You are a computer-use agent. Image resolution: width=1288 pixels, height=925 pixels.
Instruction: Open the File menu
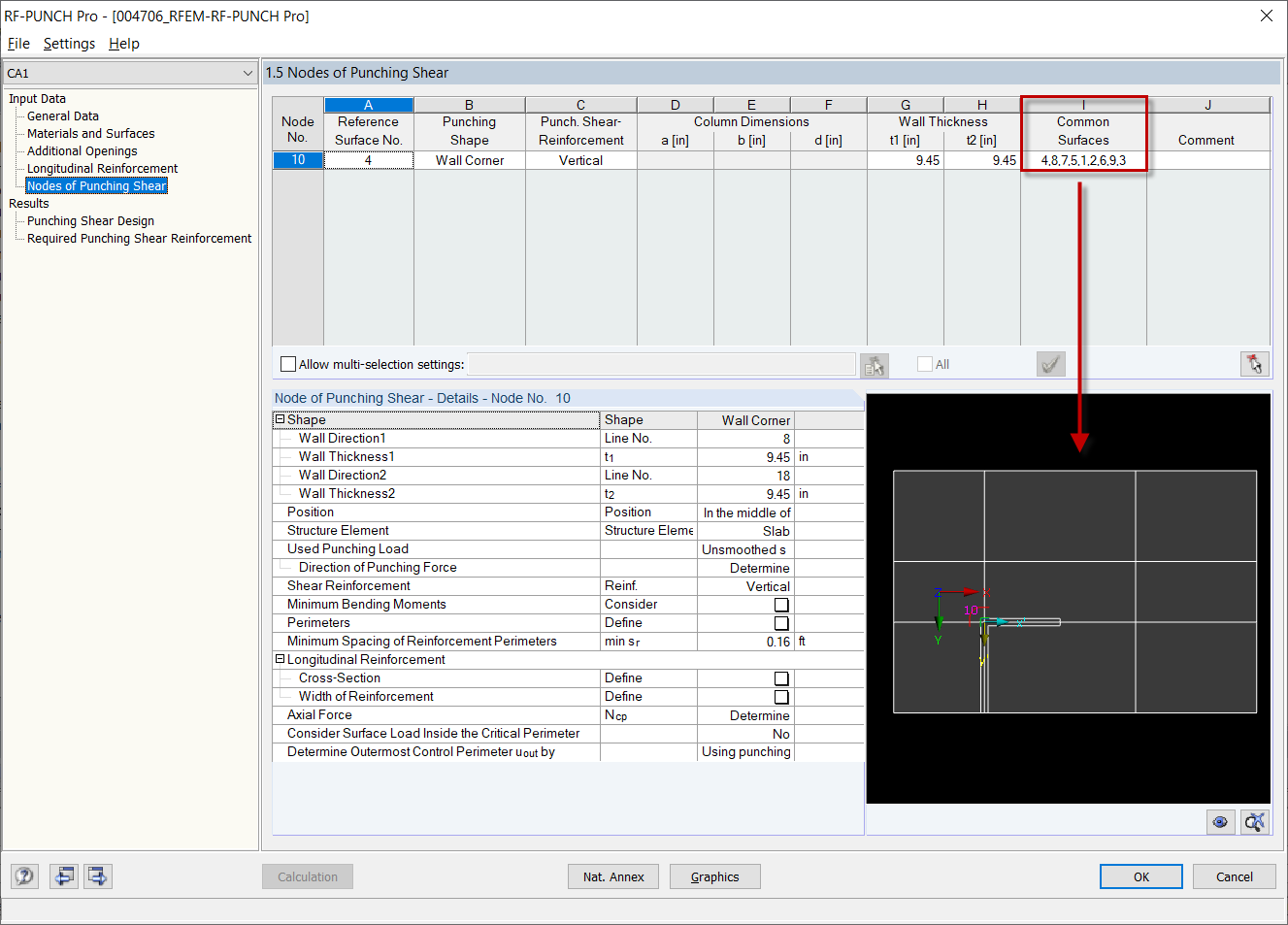coord(18,44)
